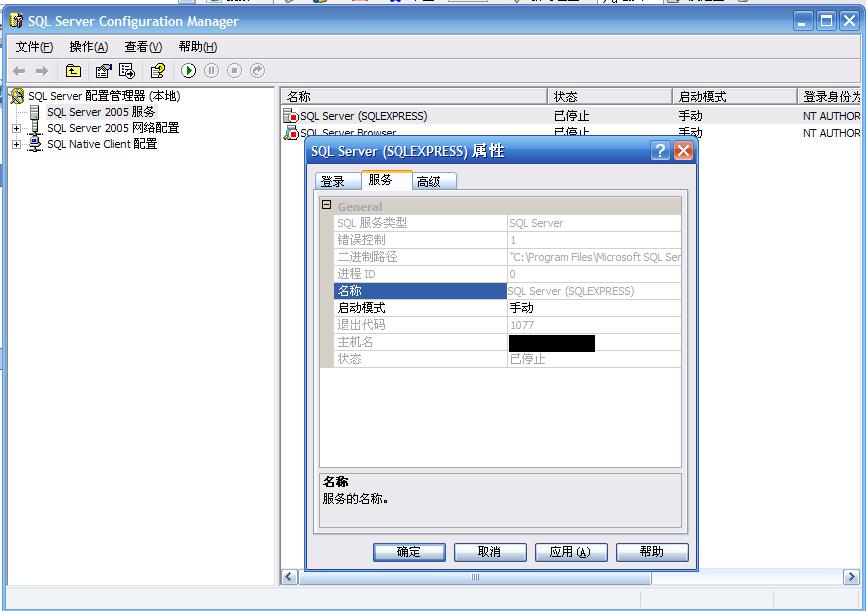Click the SQL Server Browser service icon
This screenshot has width=866, height=611.
pyautogui.click(x=291, y=133)
